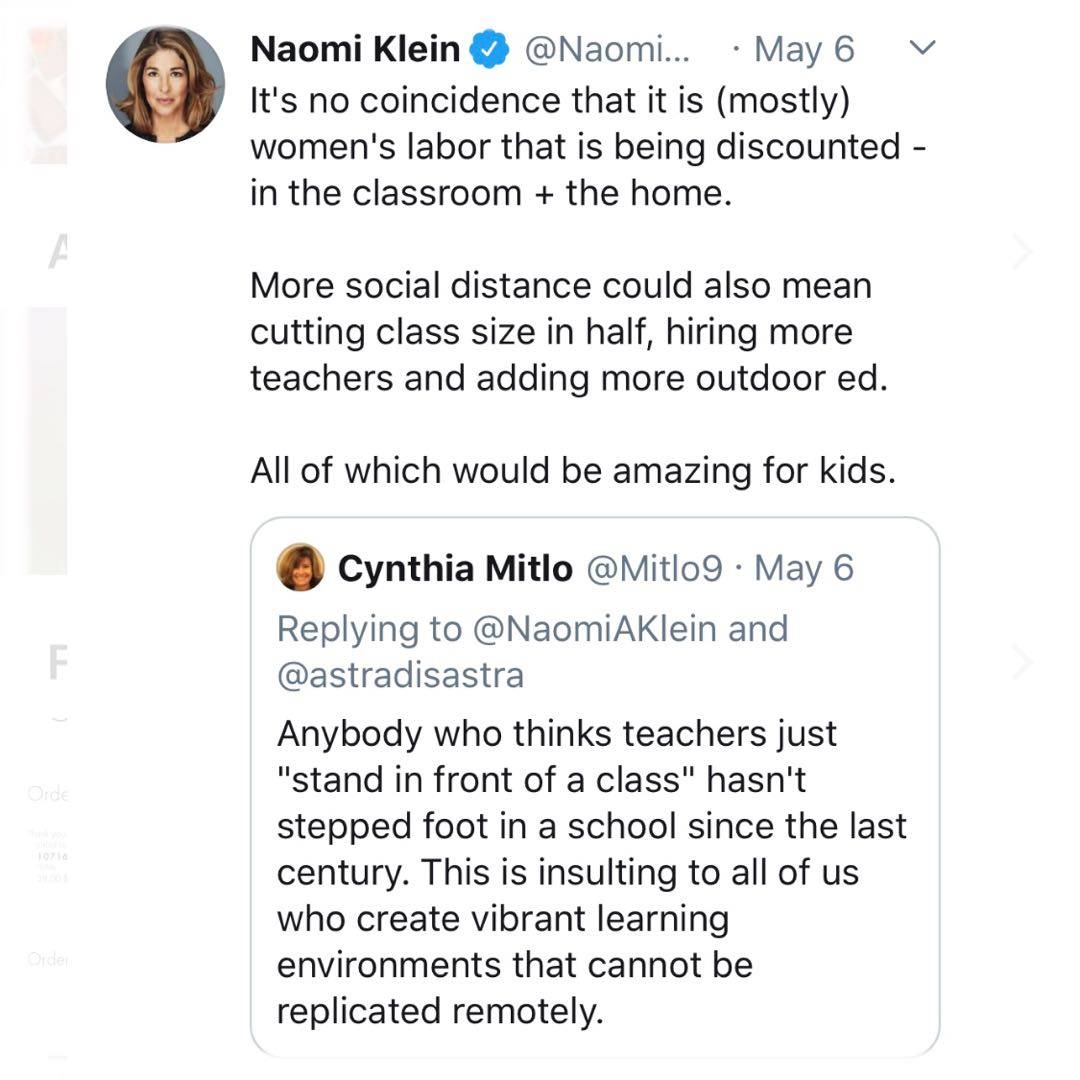Click the faded upper "Orde" label
Screen dimensions: 1080x1080
(x=48, y=795)
